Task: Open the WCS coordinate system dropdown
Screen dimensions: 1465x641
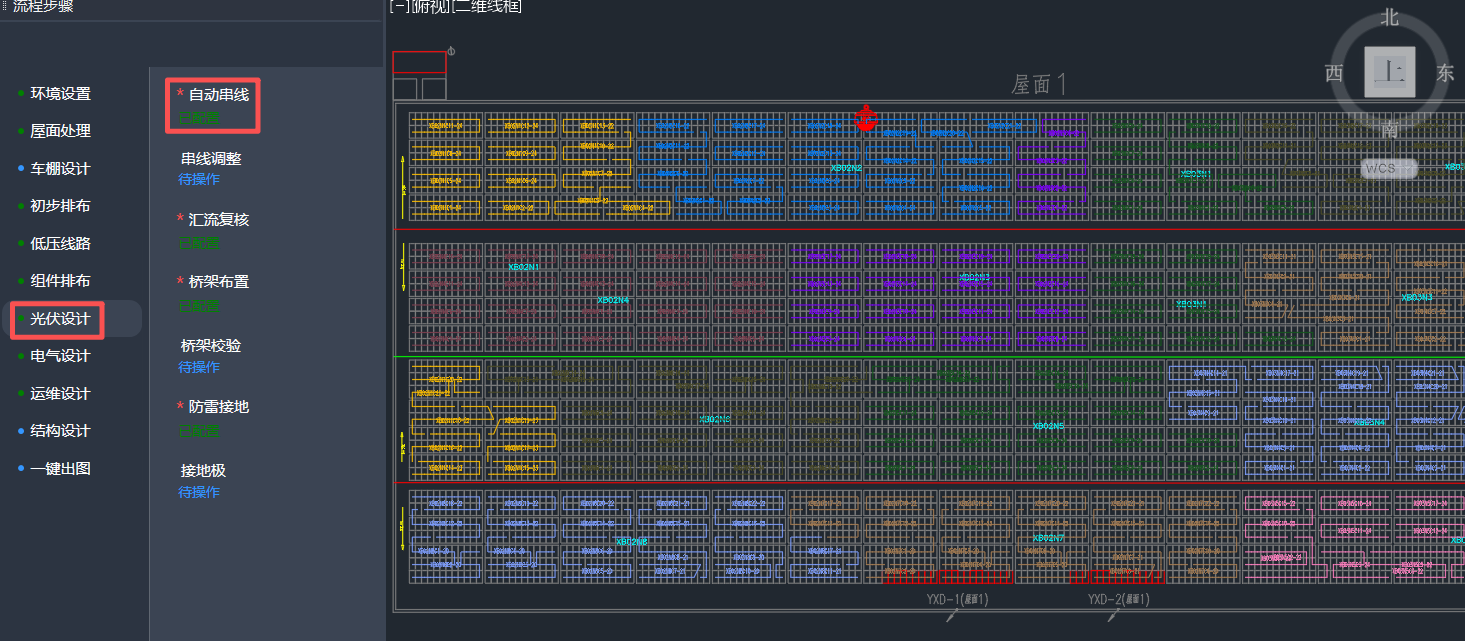Action: point(1389,168)
